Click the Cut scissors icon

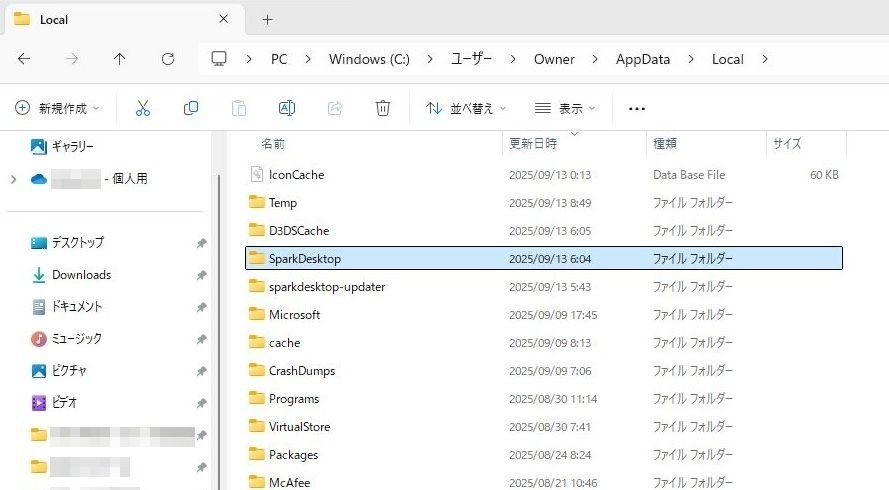143,108
